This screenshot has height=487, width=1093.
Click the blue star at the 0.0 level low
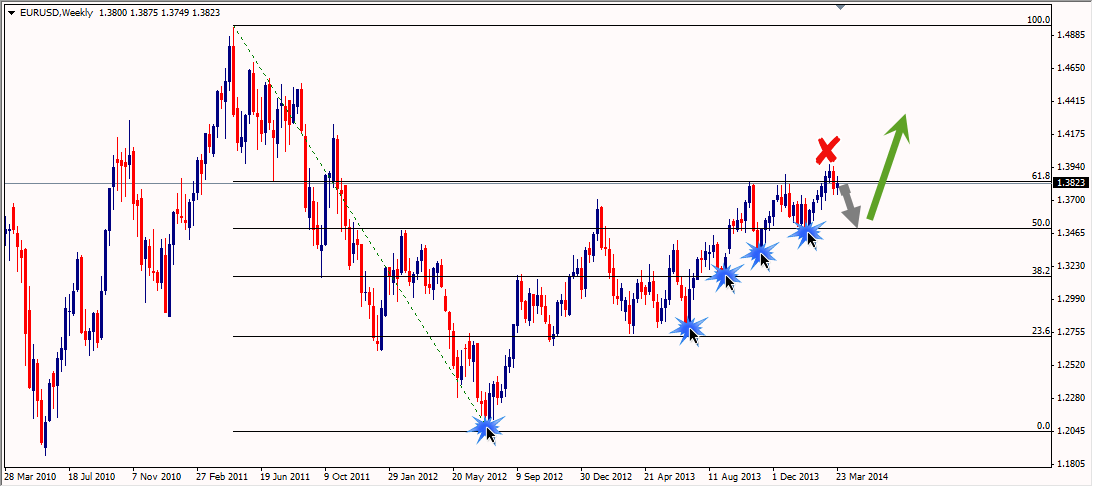coord(486,427)
